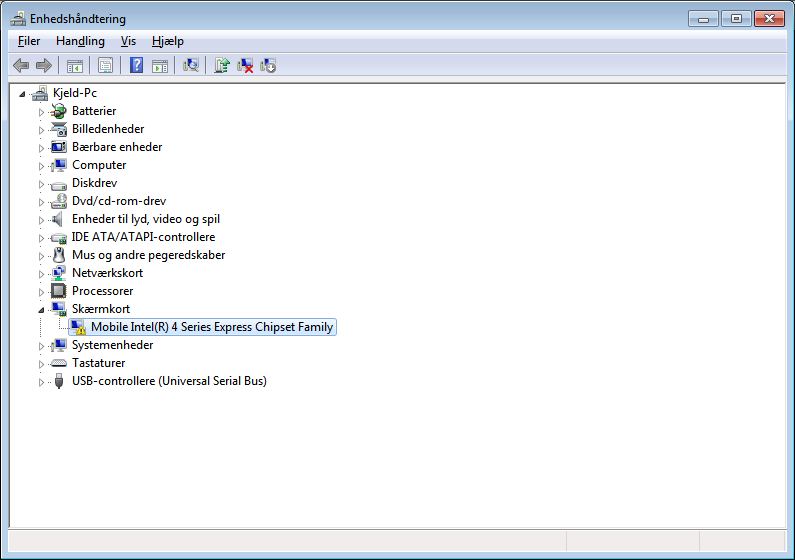This screenshot has width=795, height=560.
Task: Open the Hjælp menu
Action: [x=167, y=41]
